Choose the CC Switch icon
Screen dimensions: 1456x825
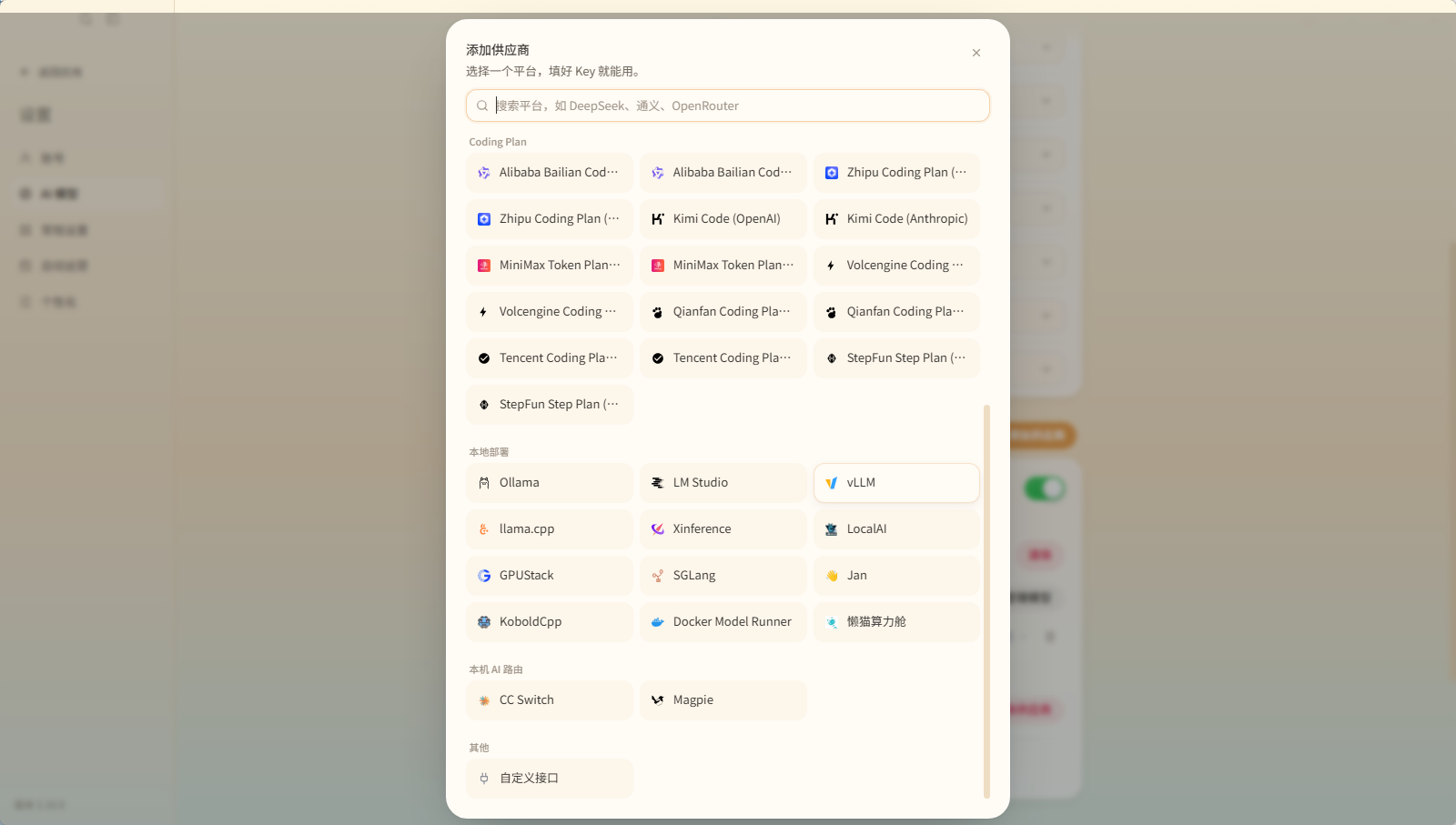[x=484, y=700]
